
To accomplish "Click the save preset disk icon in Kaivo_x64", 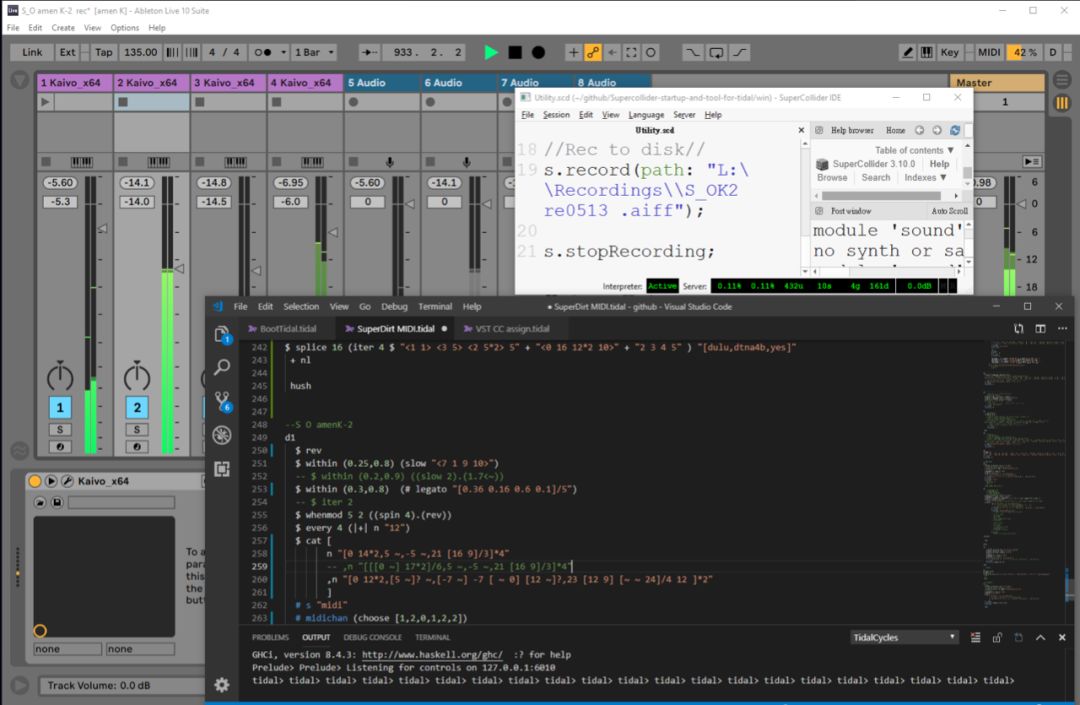I will (57, 503).
